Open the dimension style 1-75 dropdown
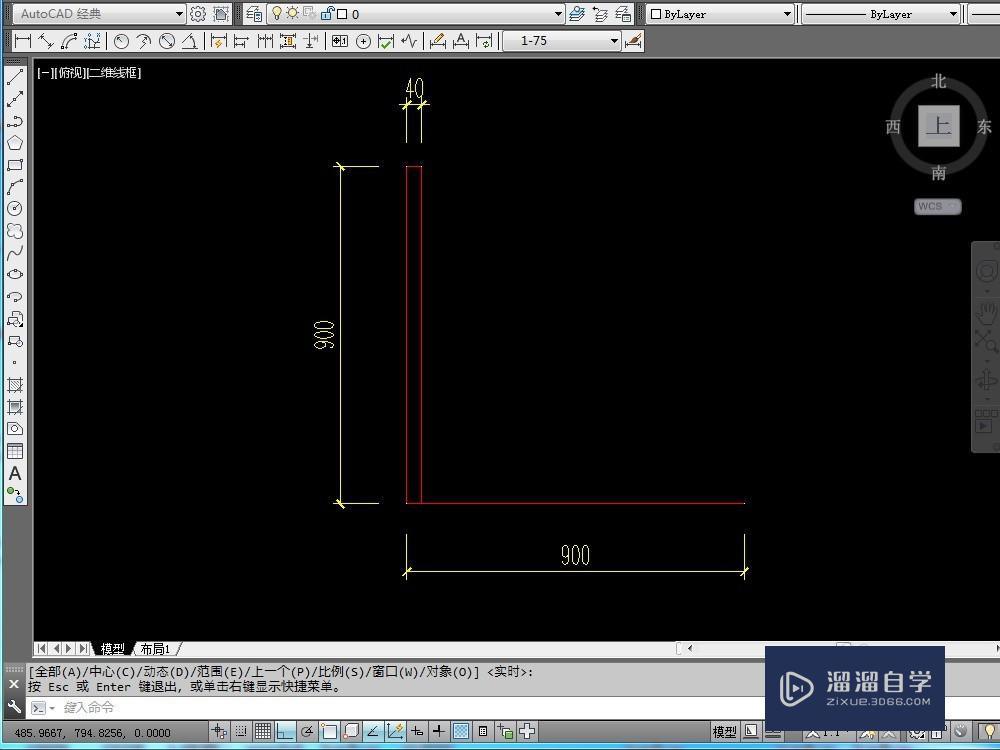Viewport: 1000px width, 750px height. coord(615,41)
